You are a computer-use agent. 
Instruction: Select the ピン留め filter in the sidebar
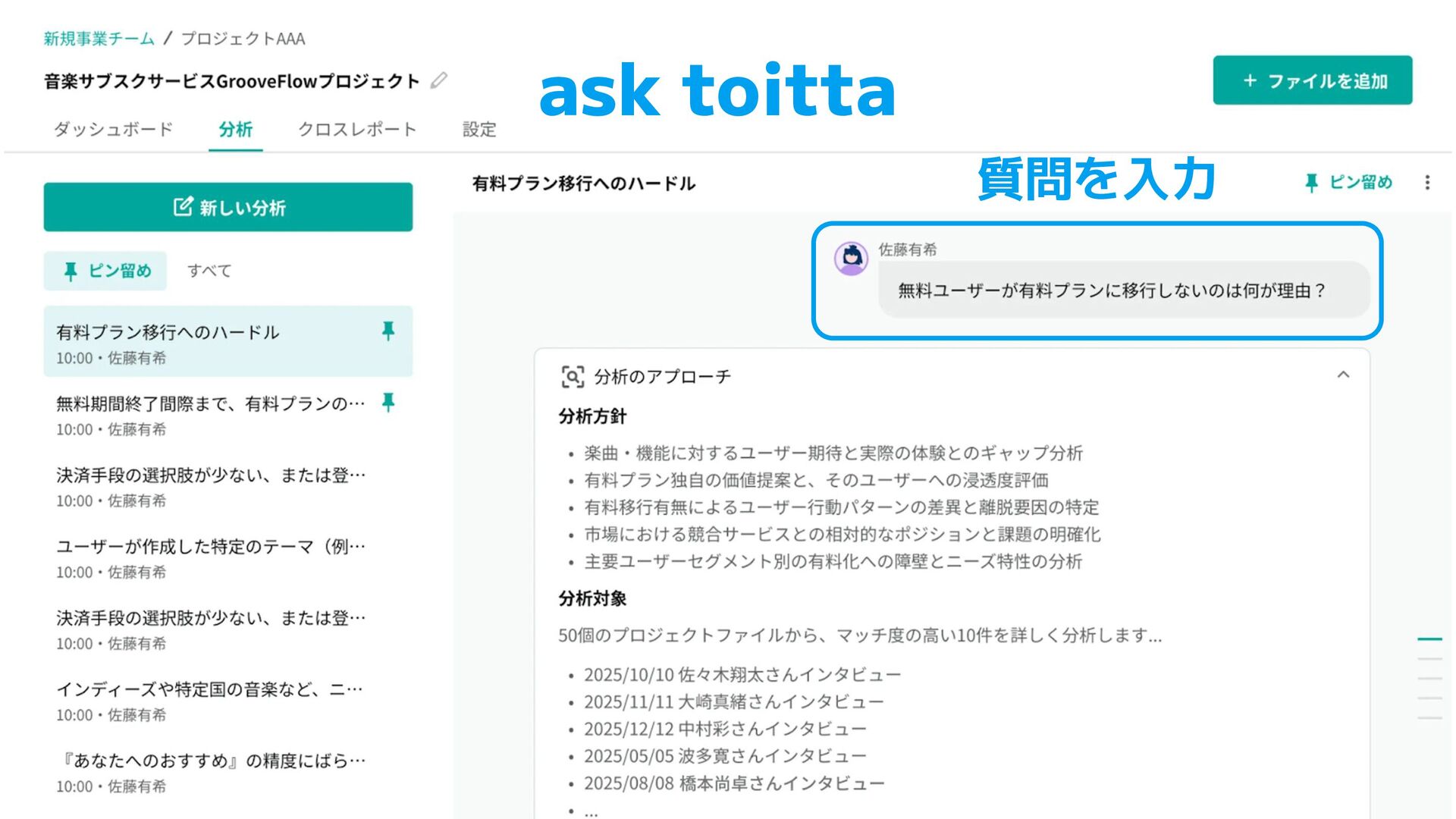click(105, 271)
